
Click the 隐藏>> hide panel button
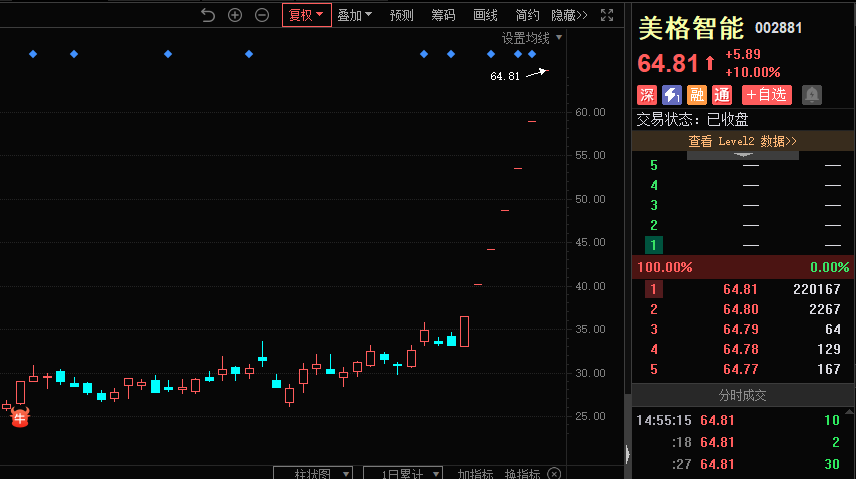click(x=569, y=15)
